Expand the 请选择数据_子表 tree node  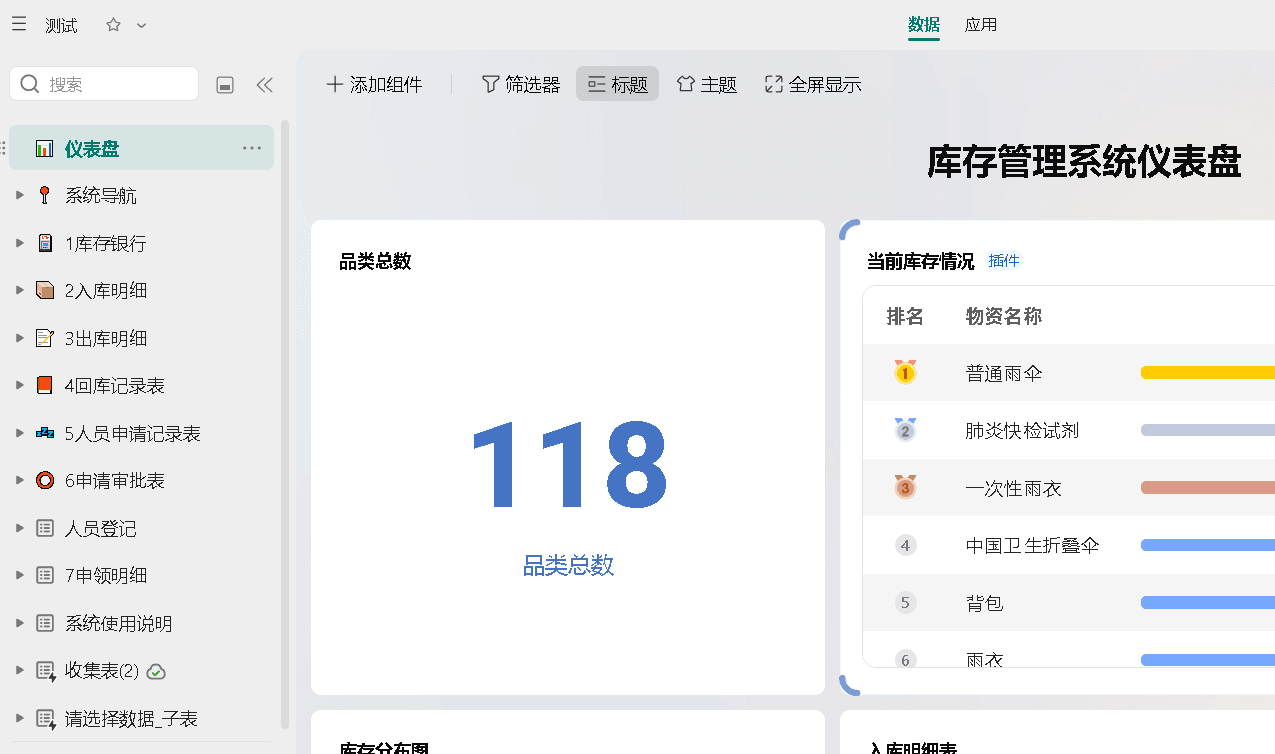[x=19, y=718]
